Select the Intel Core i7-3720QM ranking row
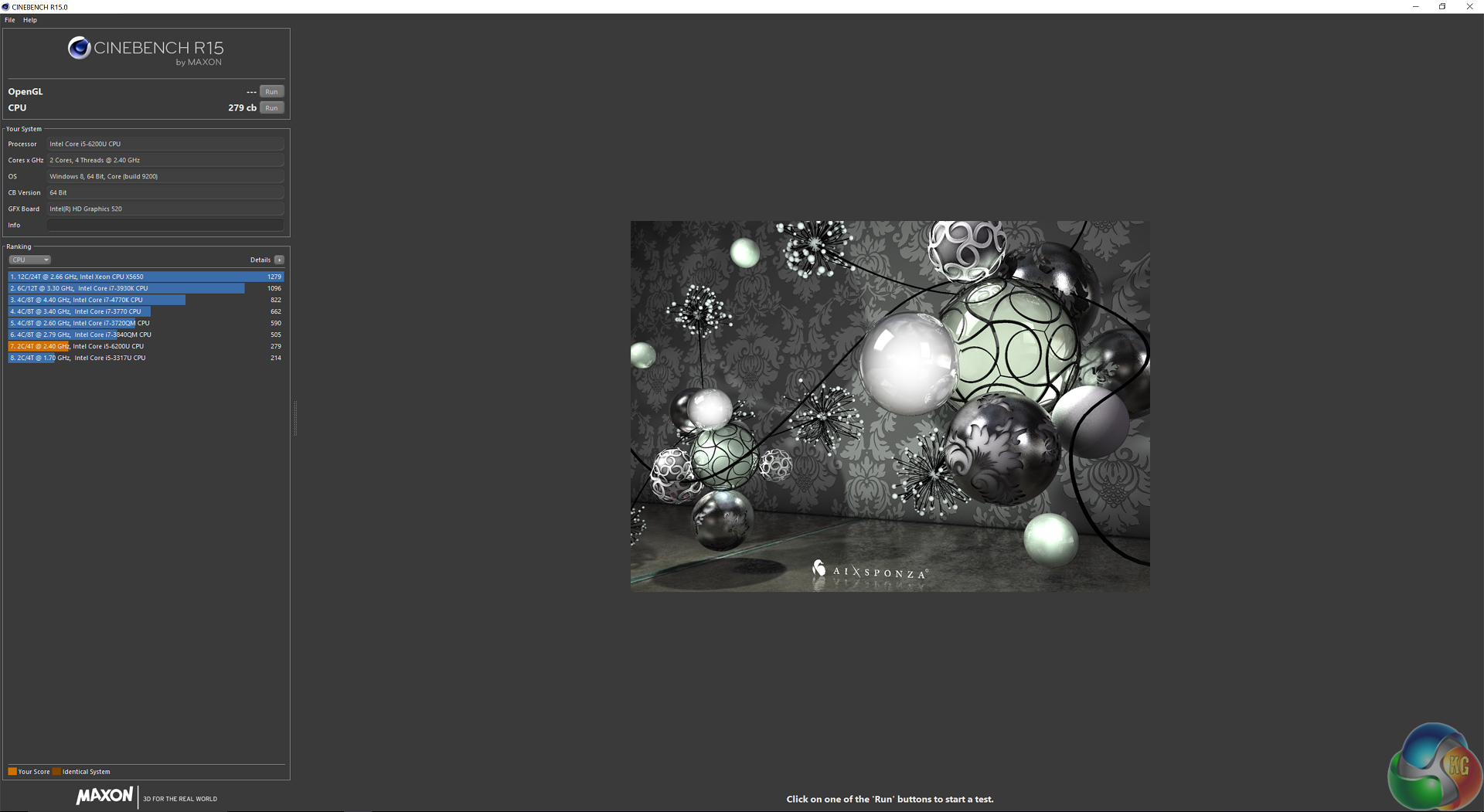This screenshot has width=1484, height=812. [x=146, y=323]
